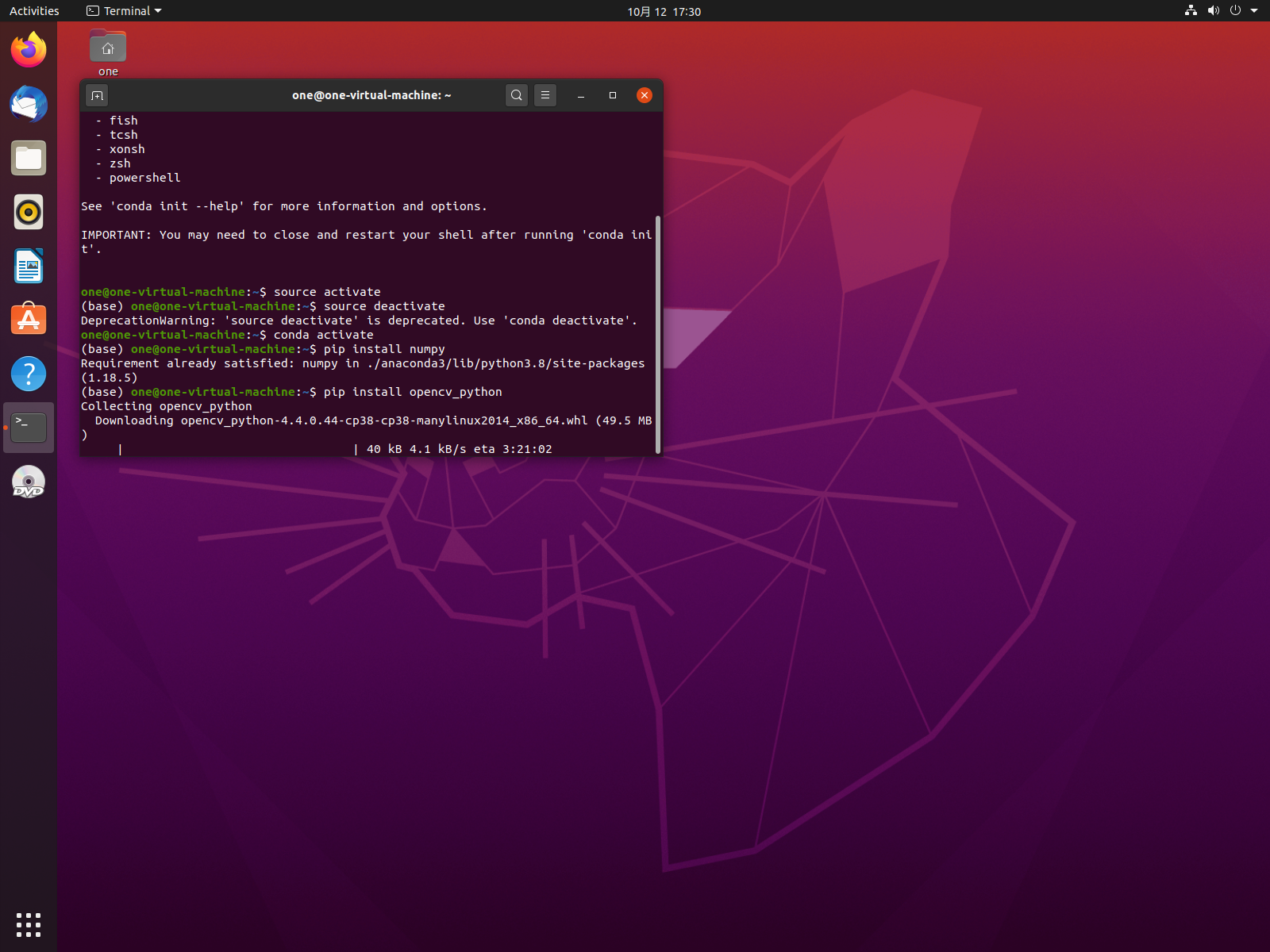Select the Terminal in the dock
1270x952 pixels.
[29, 428]
